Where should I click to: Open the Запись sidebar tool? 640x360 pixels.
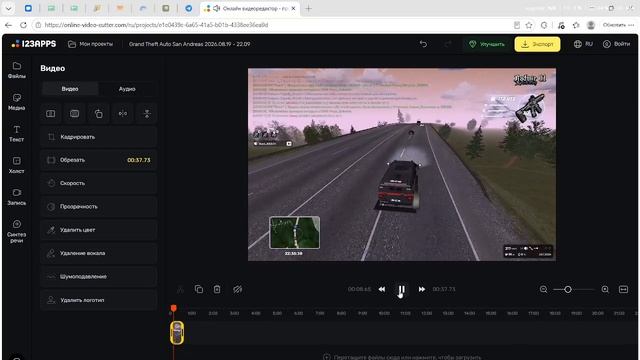pos(17,197)
